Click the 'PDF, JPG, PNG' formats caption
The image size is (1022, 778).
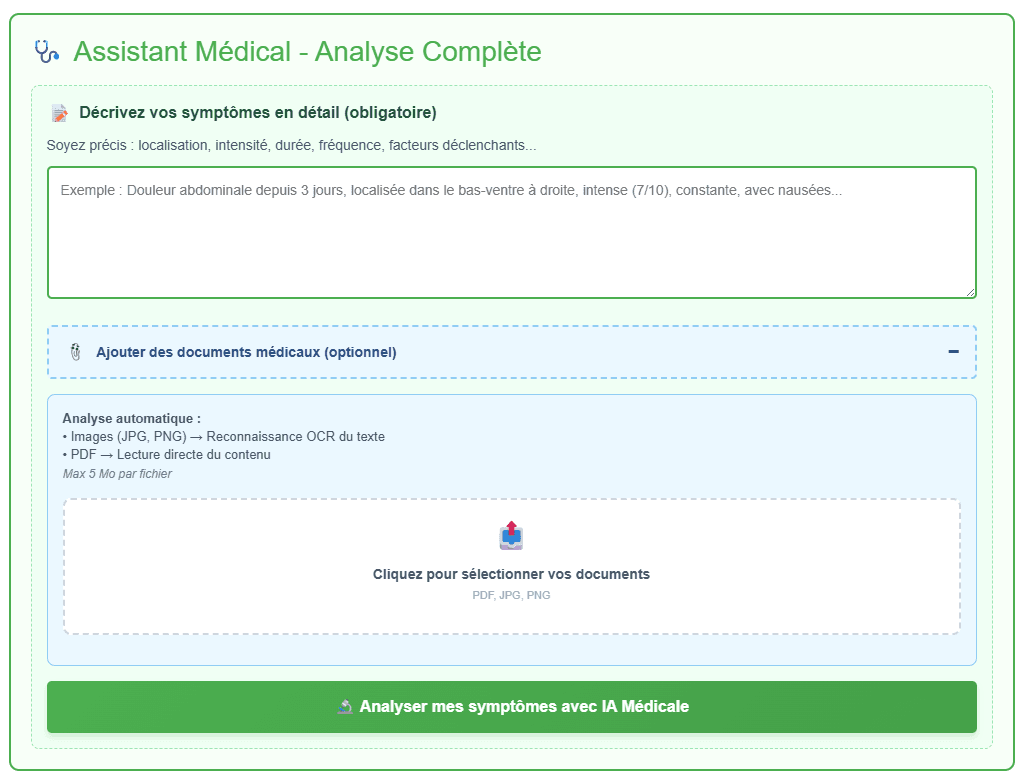pos(511,595)
